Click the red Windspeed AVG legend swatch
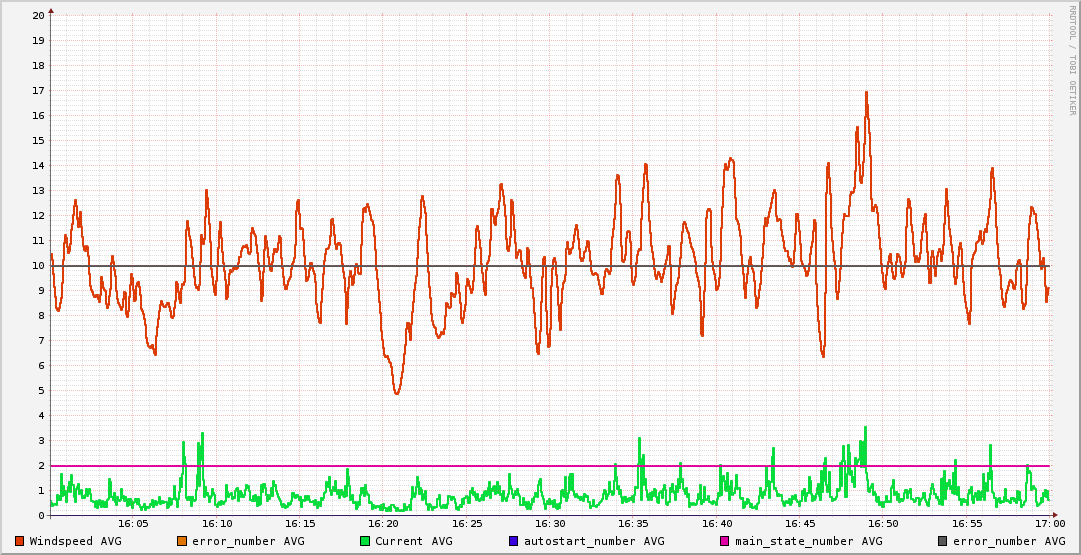 [x=20, y=541]
